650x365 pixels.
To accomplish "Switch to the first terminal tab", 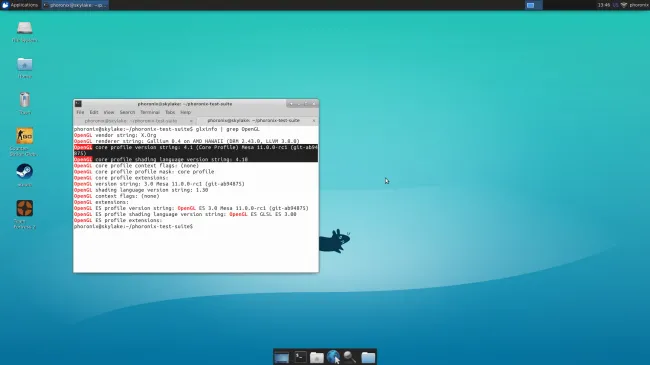I will pos(131,121).
